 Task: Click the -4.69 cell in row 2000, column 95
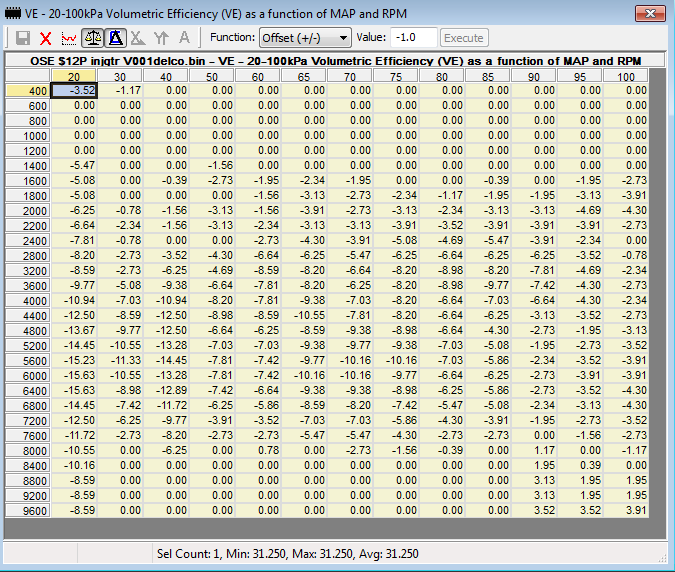(x=580, y=210)
